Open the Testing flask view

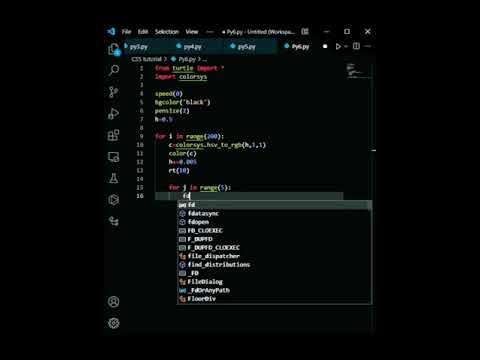pyautogui.click(x=114, y=178)
